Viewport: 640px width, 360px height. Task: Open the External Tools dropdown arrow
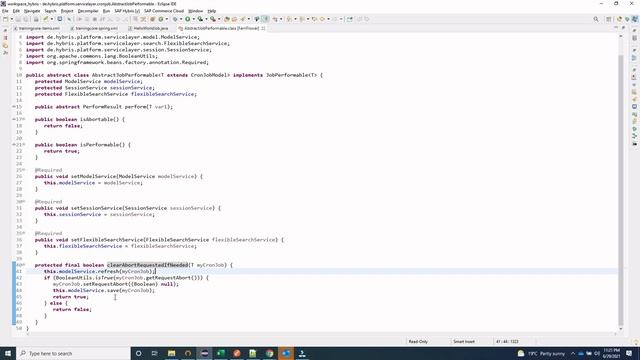click(219, 19)
